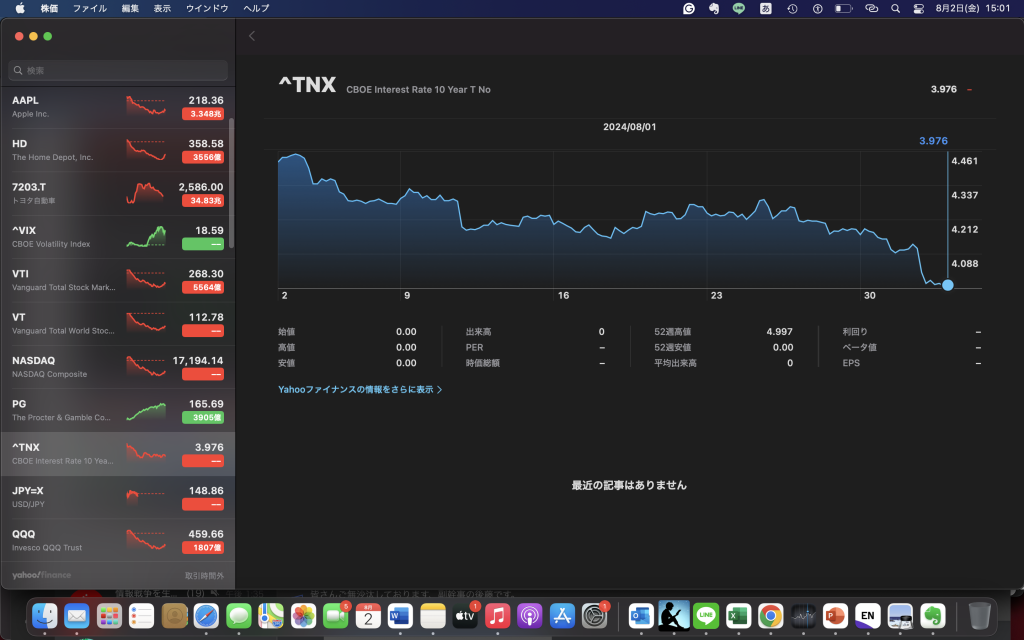Image resolution: width=1024 pixels, height=640 pixels.
Task: Click the blue scrubber dot on the chart
Action: point(947,285)
